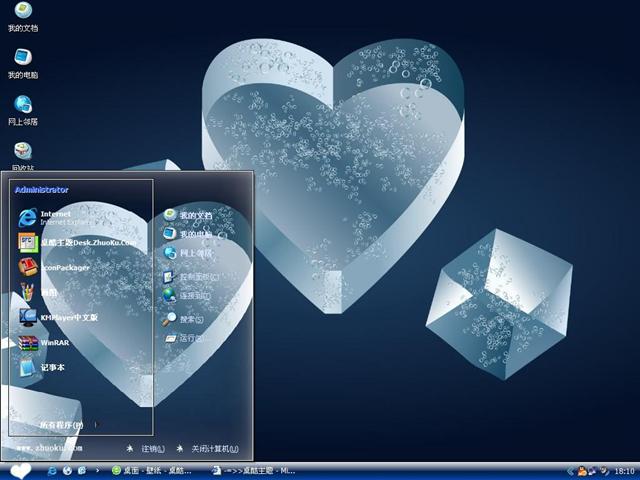Select 网上邻居 in Start menu right column
The width and height of the screenshot is (640, 480).
(x=188, y=253)
